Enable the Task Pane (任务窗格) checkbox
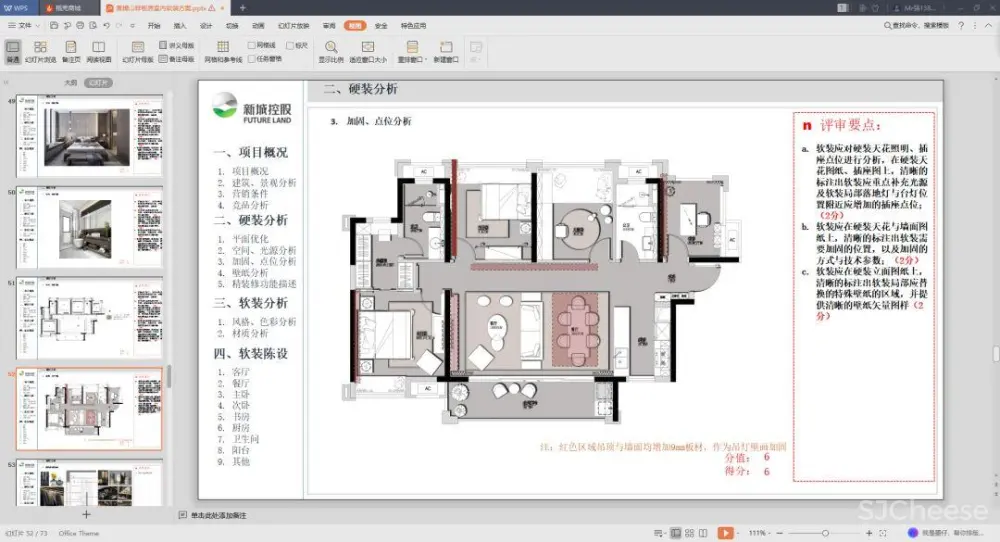The width and height of the screenshot is (1000, 542). 252,58
